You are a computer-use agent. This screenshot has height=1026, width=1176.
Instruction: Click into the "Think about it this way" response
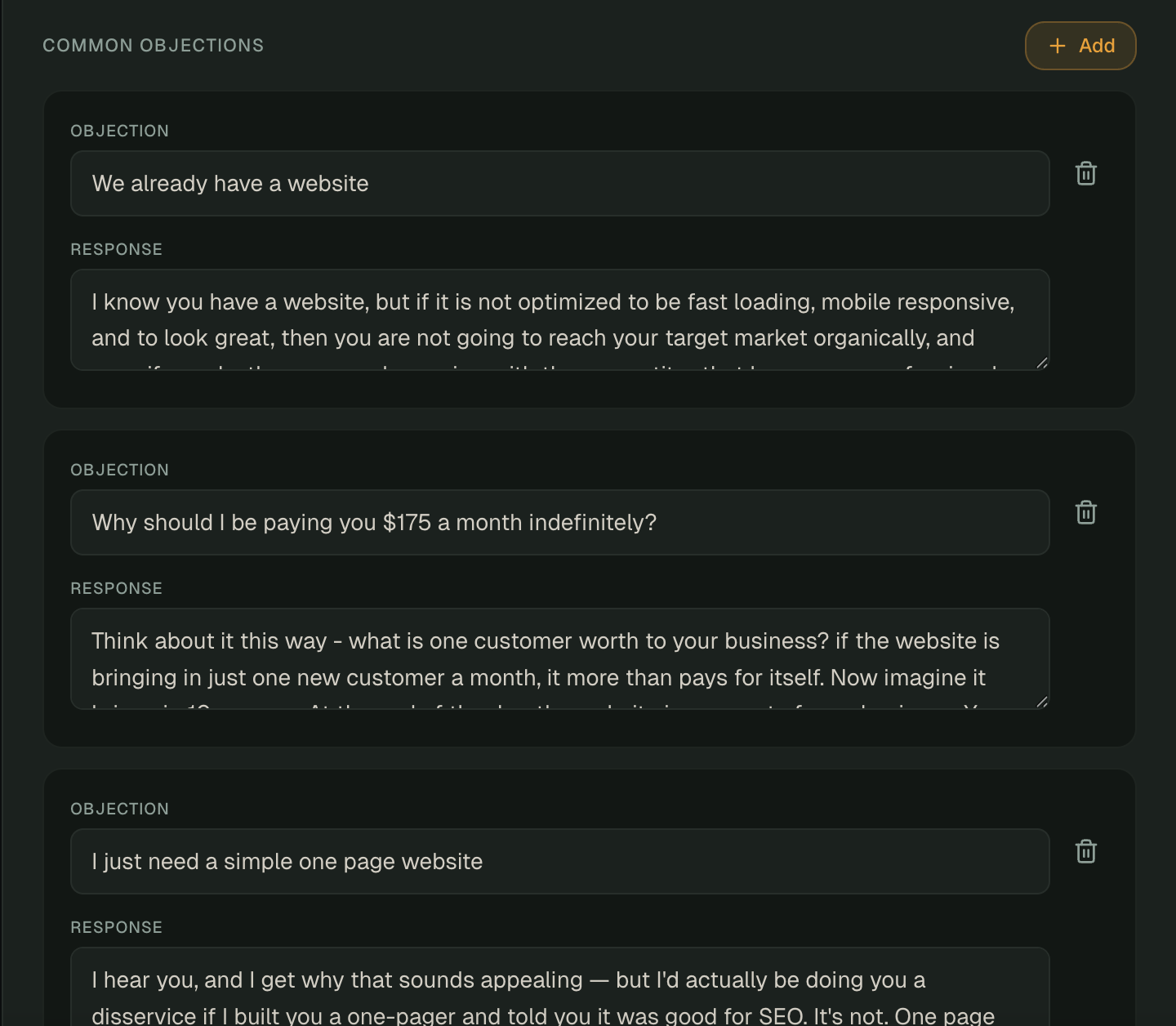(x=559, y=659)
